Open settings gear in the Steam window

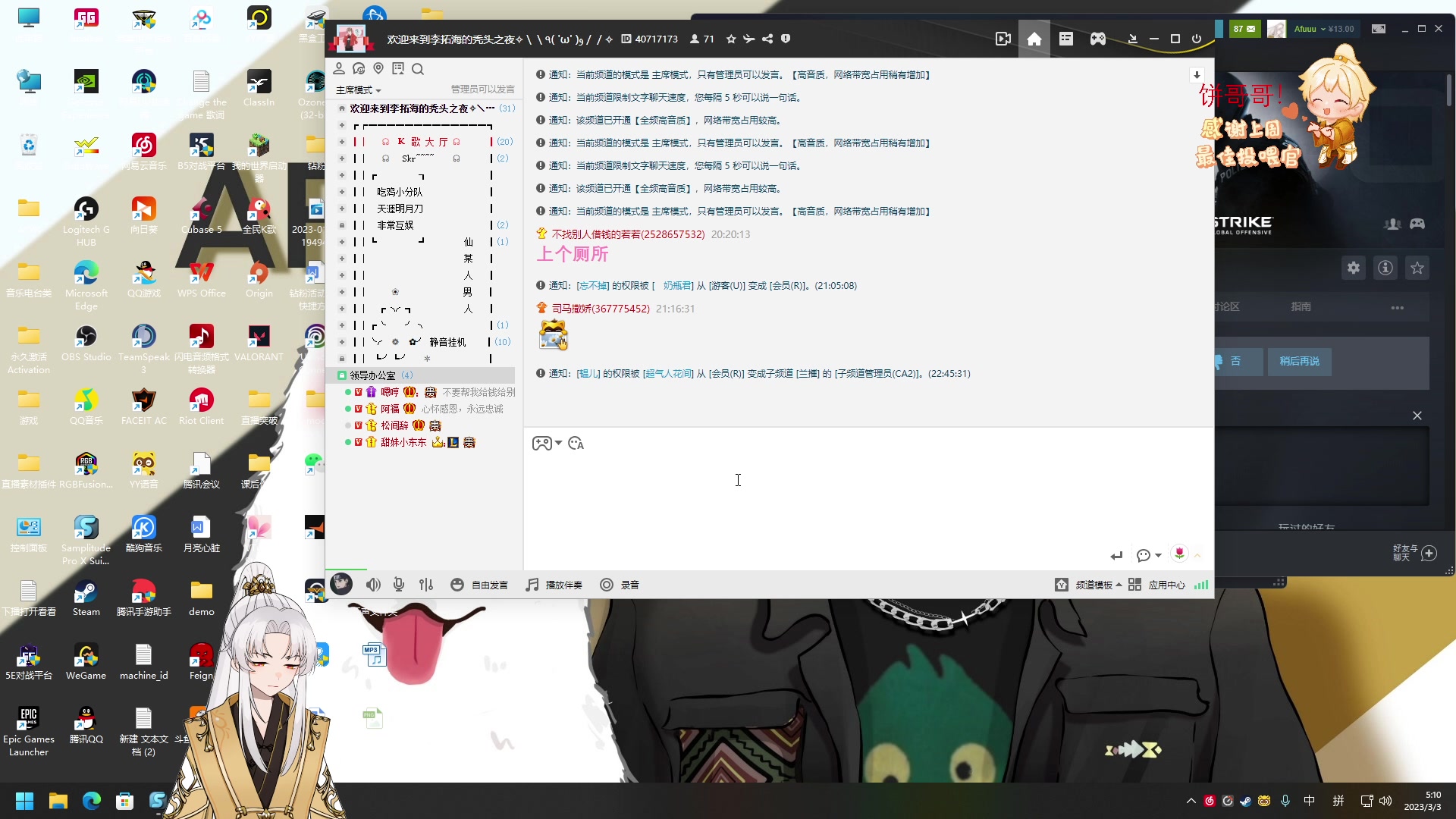pos(1354,268)
